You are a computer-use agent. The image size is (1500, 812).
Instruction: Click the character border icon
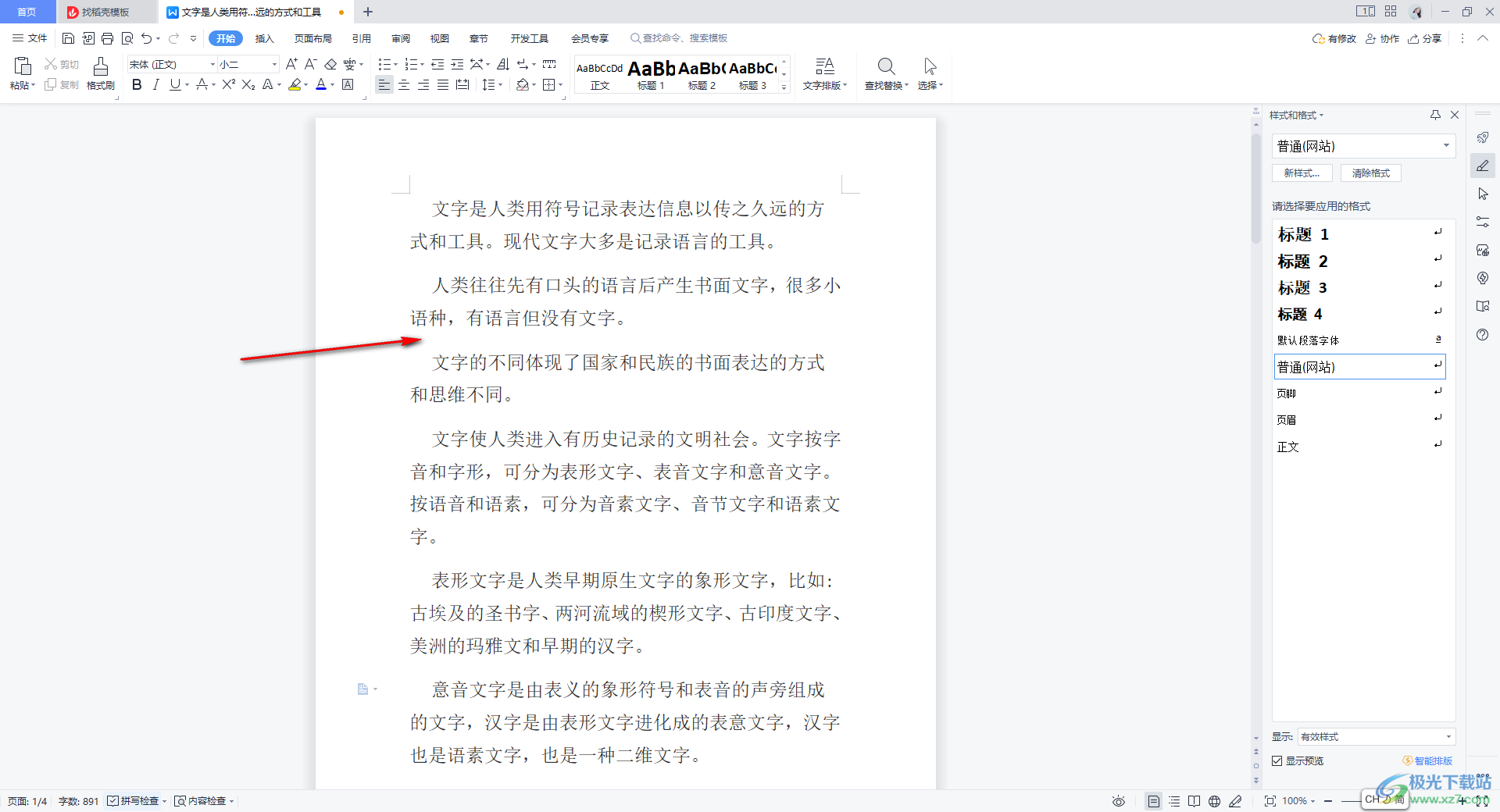348,84
